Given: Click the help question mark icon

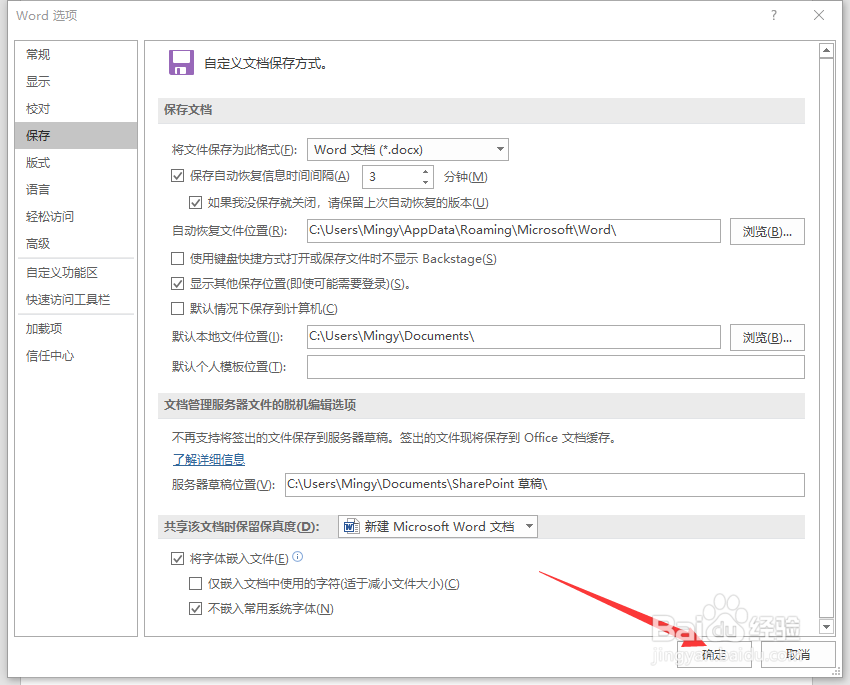Looking at the screenshot, I should coord(774,15).
